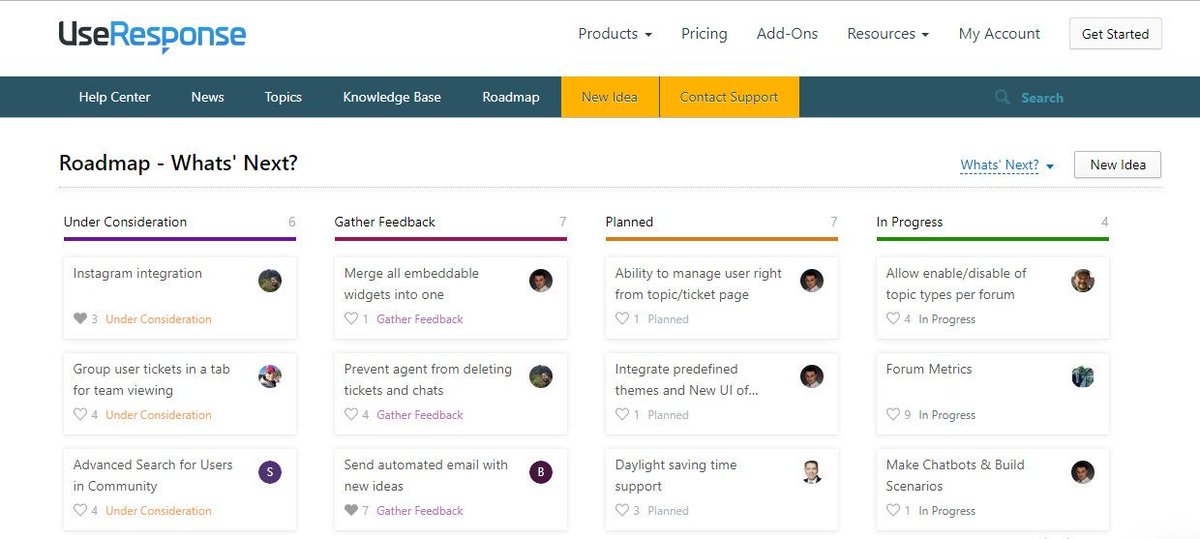Click the Get Started button
The height and width of the screenshot is (539, 1200).
(x=1115, y=34)
